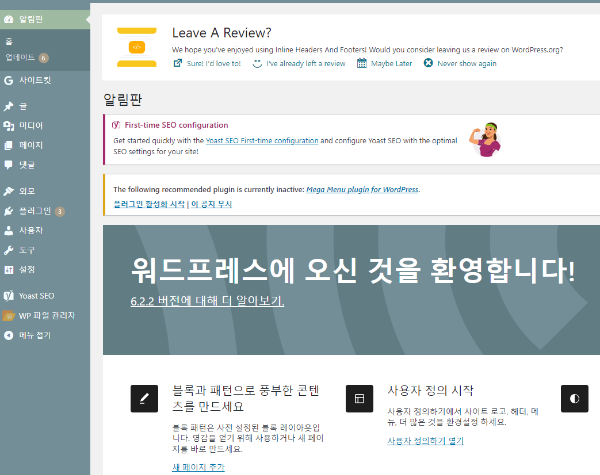Click the collapse menu arrow icon
600x475 pixels.
[8, 335]
